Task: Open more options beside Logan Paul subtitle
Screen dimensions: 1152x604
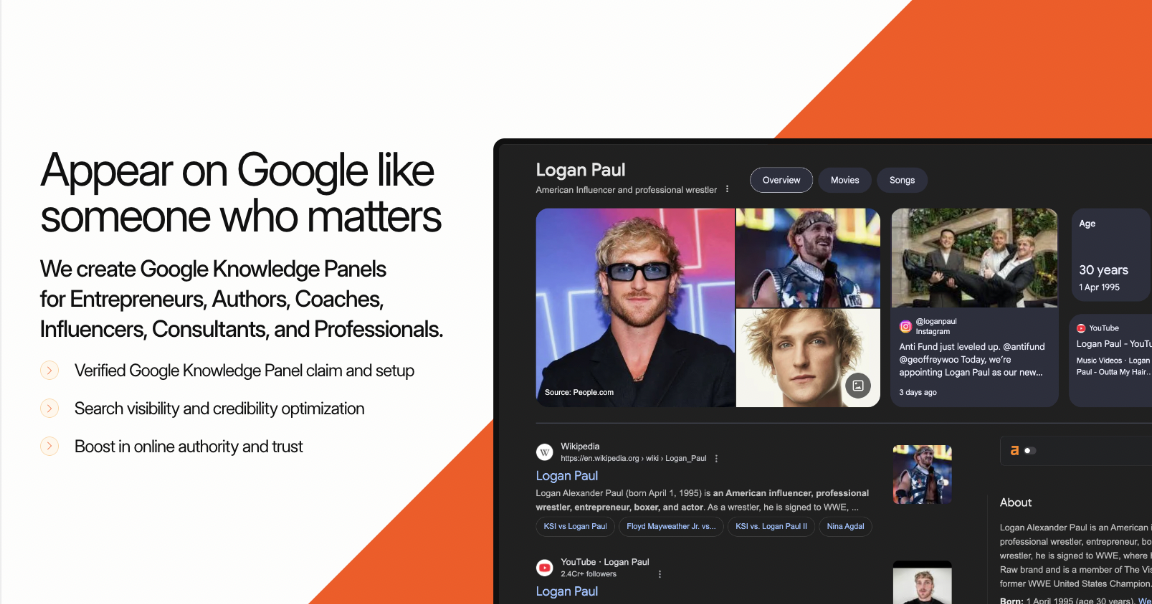Action: [727, 190]
